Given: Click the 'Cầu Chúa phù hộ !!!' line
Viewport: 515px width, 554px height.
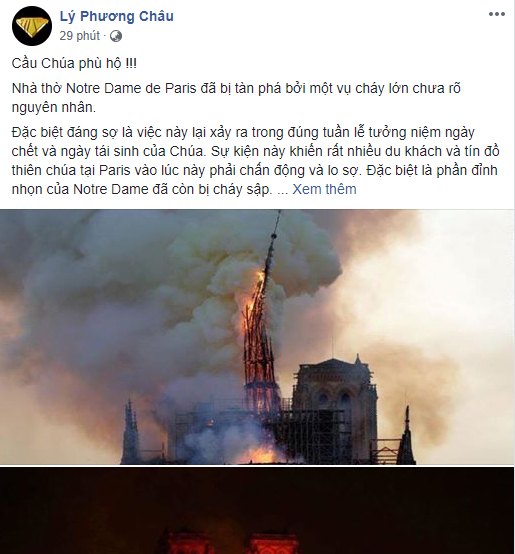Looking at the screenshot, I should [74, 64].
